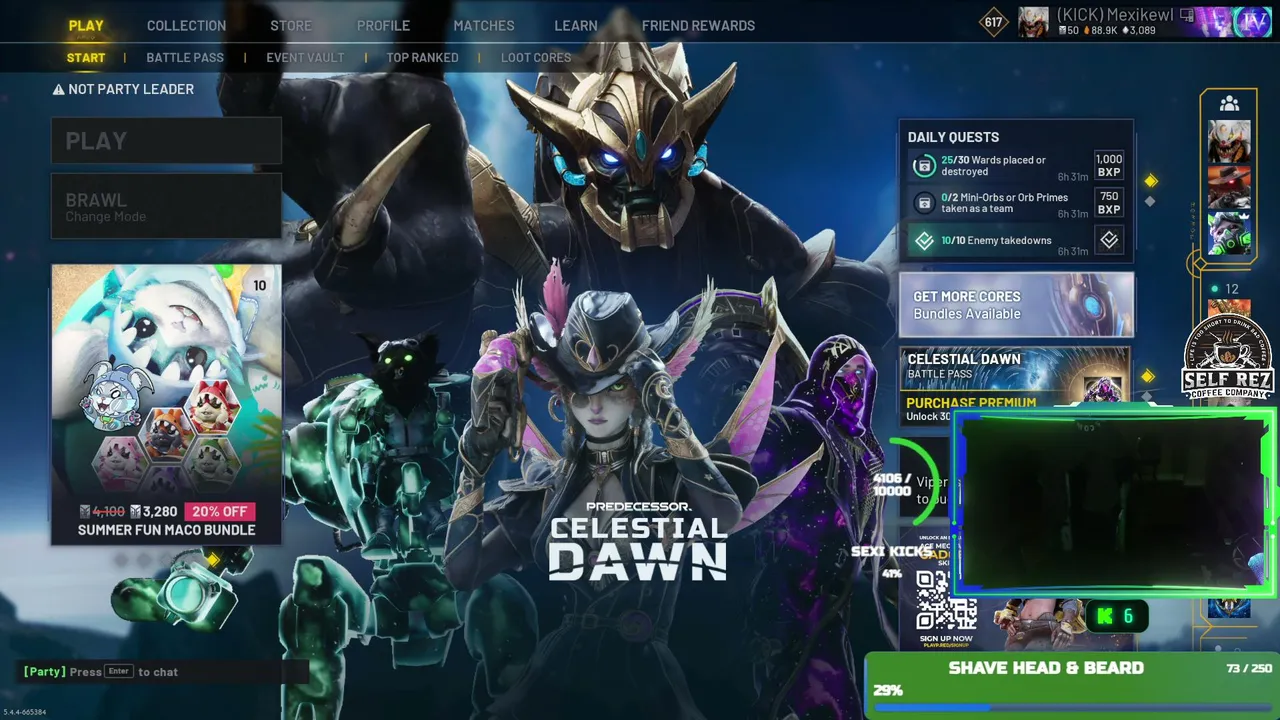The height and width of the screenshot is (720, 1280).
Task: Click the yellow diamond marker beside Celestial Dawn pass
Action: (x=1148, y=377)
